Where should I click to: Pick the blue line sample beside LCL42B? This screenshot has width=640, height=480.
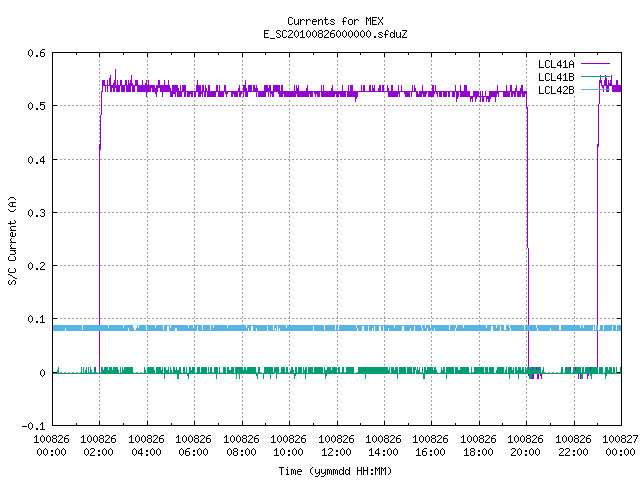click(595, 90)
